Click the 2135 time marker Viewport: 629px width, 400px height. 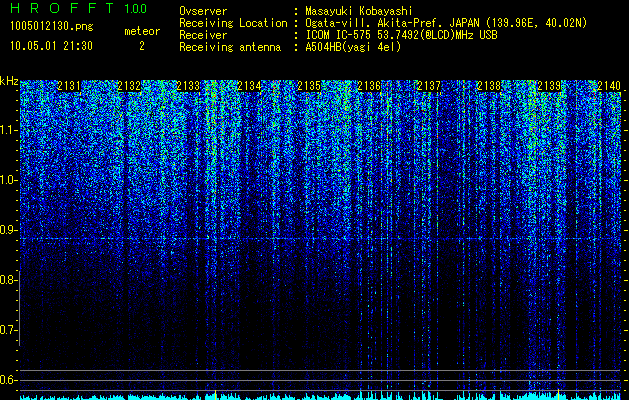(309, 86)
